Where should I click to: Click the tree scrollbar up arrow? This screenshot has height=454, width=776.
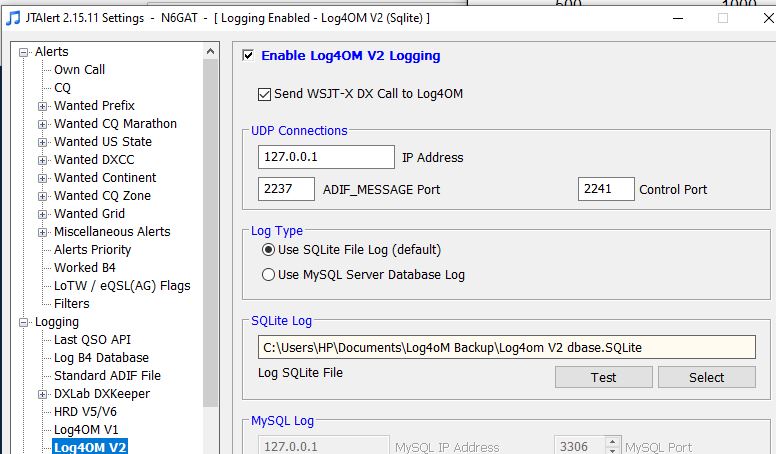coord(210,51)
